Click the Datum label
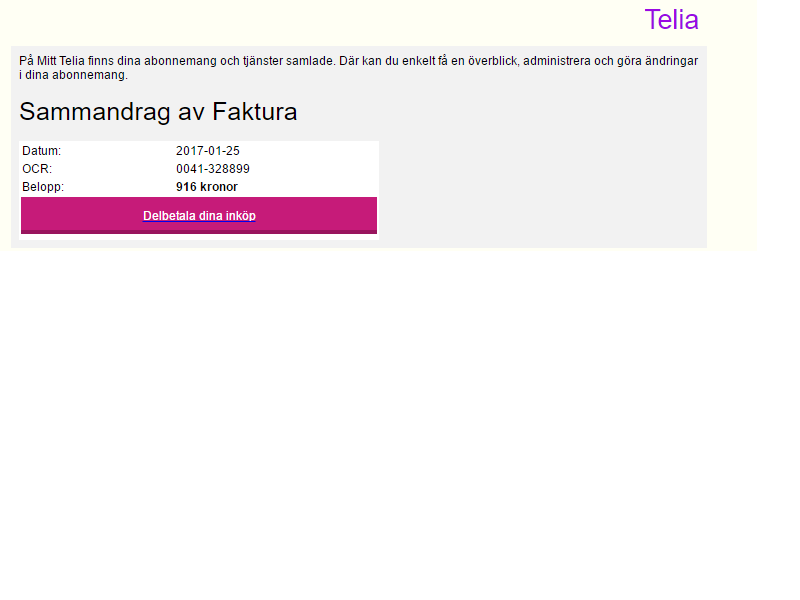This screenshot has height=600, width=800. pyautogui.click(x=41, y=151)
